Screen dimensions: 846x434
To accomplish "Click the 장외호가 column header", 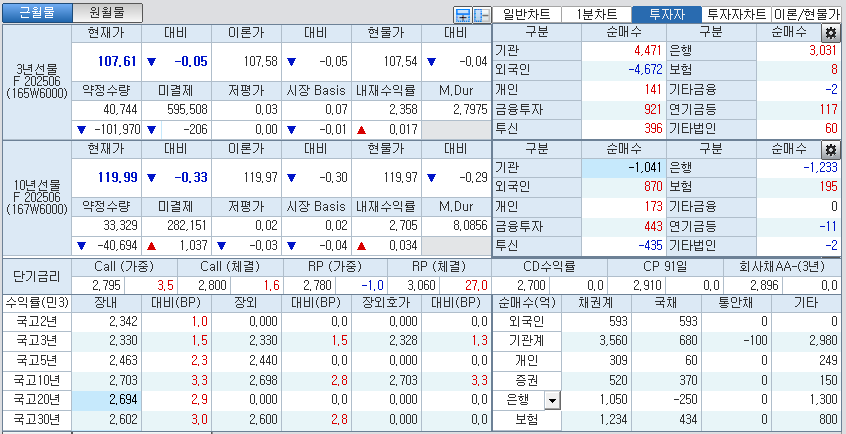I will point(387,303).
